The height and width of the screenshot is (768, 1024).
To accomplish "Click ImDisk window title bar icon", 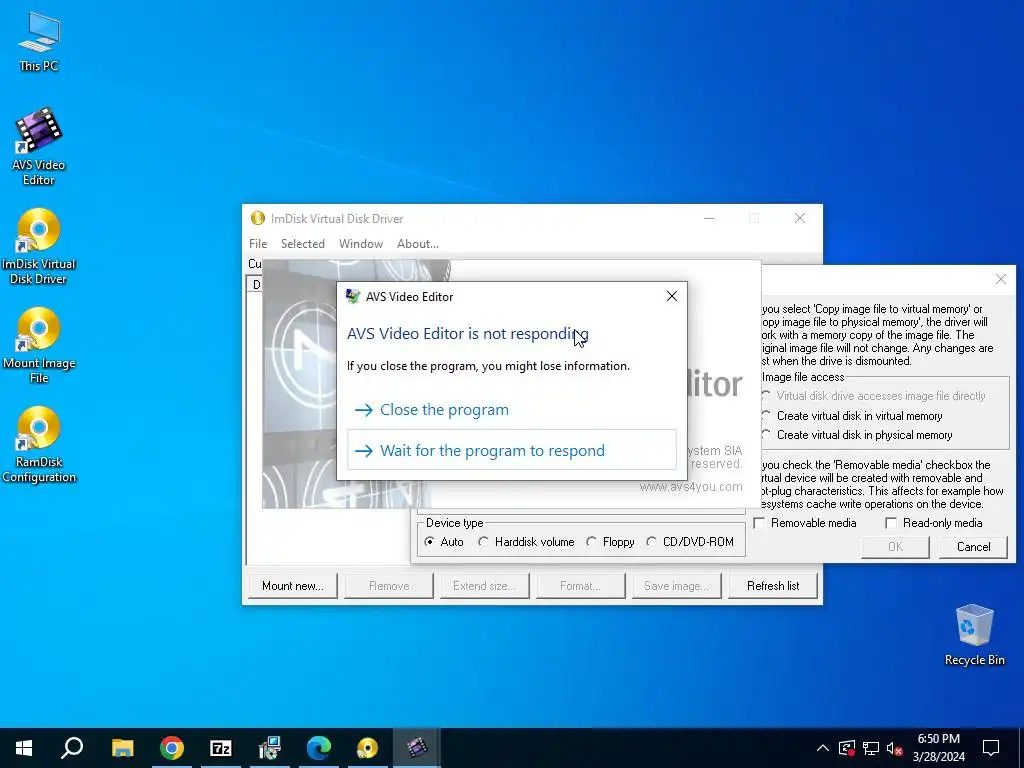I will (x=258, y=218).
